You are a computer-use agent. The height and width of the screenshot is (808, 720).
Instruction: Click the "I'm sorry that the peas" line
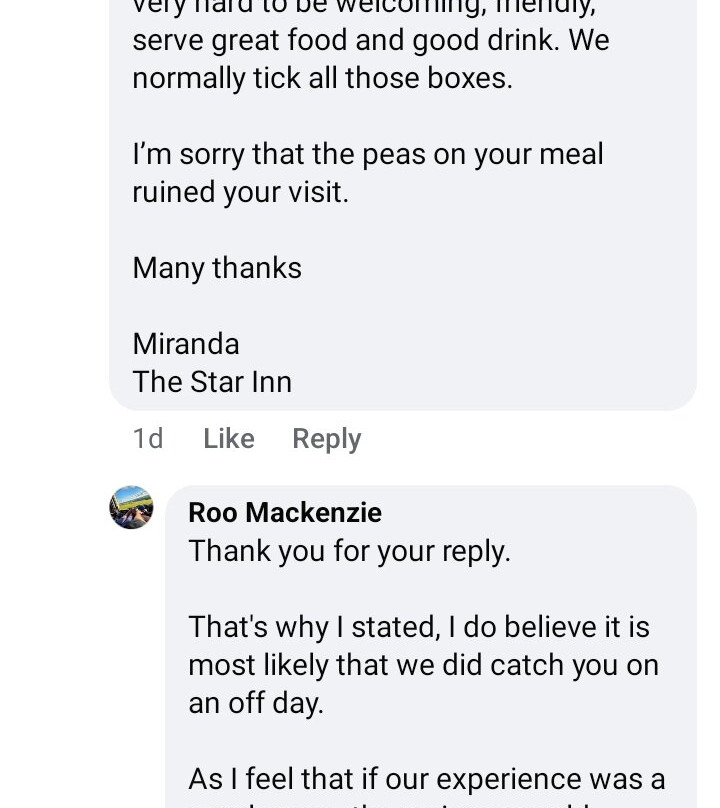tap(368, 154)
